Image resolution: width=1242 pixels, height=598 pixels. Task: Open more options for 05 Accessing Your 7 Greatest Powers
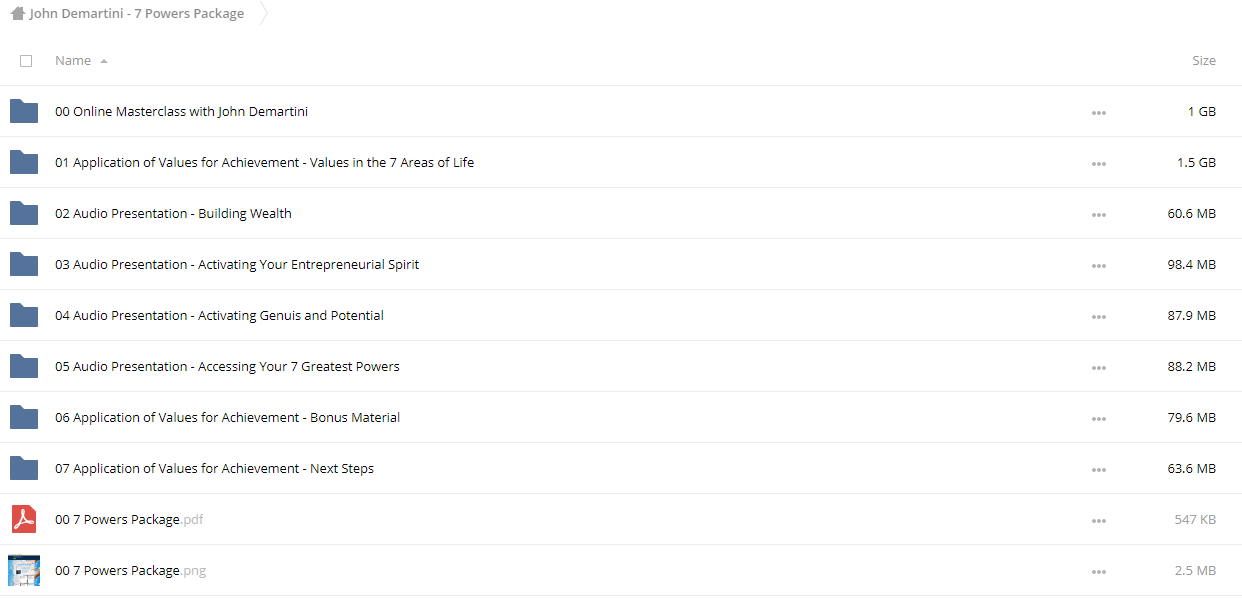pyautogui.click(x=1099, y=368)
